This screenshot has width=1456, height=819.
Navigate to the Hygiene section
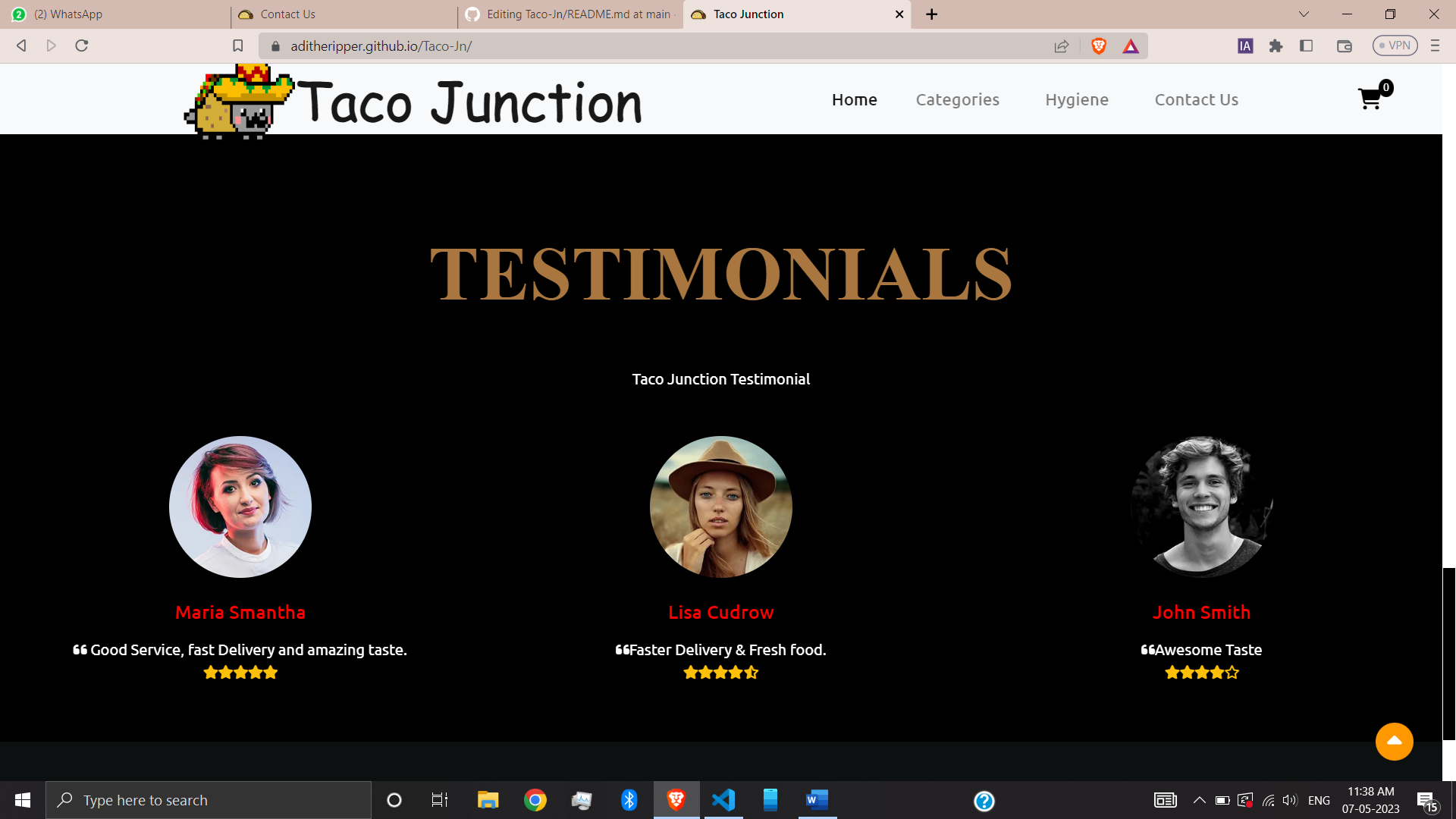(1077, 99)
